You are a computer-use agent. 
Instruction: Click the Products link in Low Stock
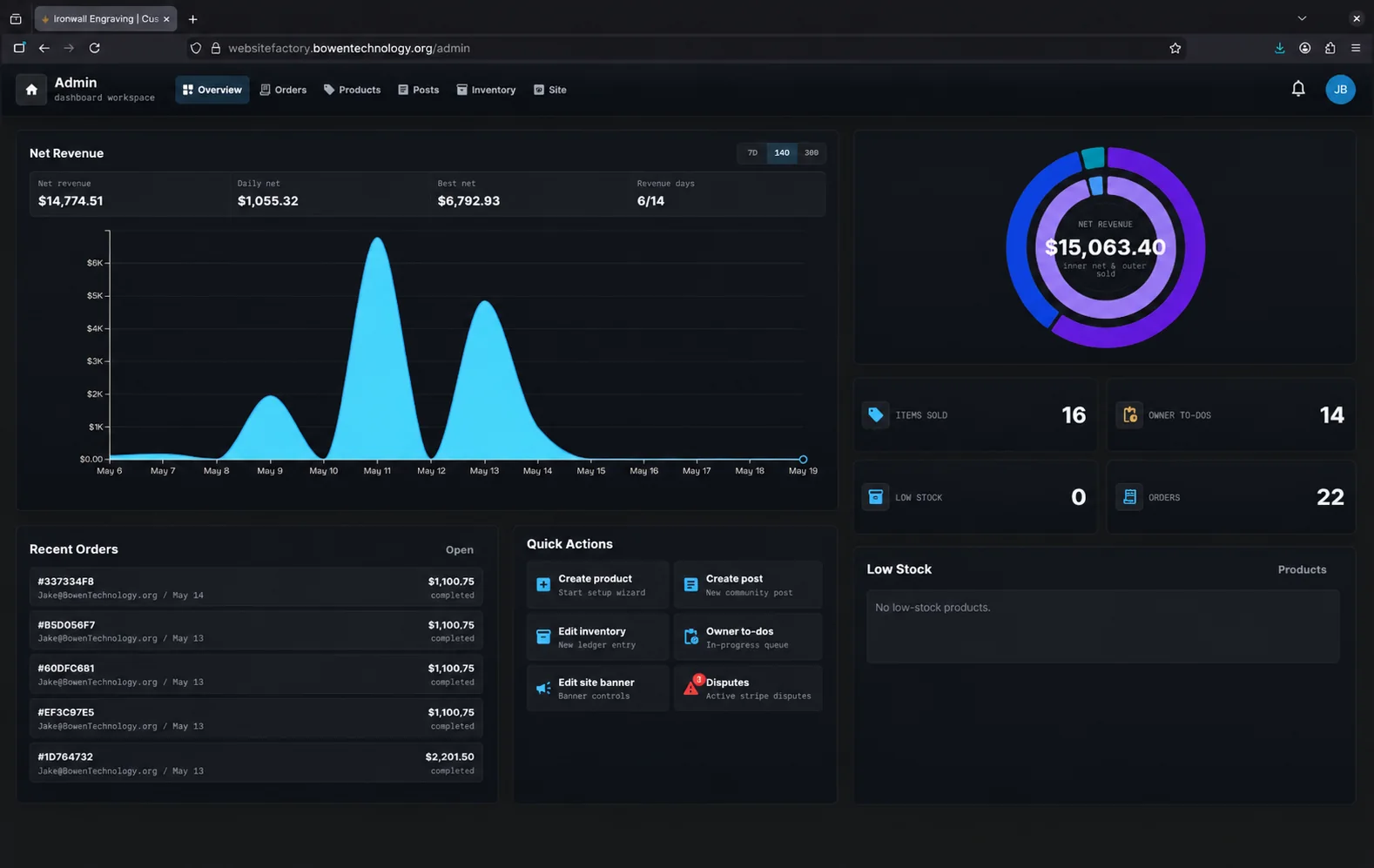coord(1302,569)
